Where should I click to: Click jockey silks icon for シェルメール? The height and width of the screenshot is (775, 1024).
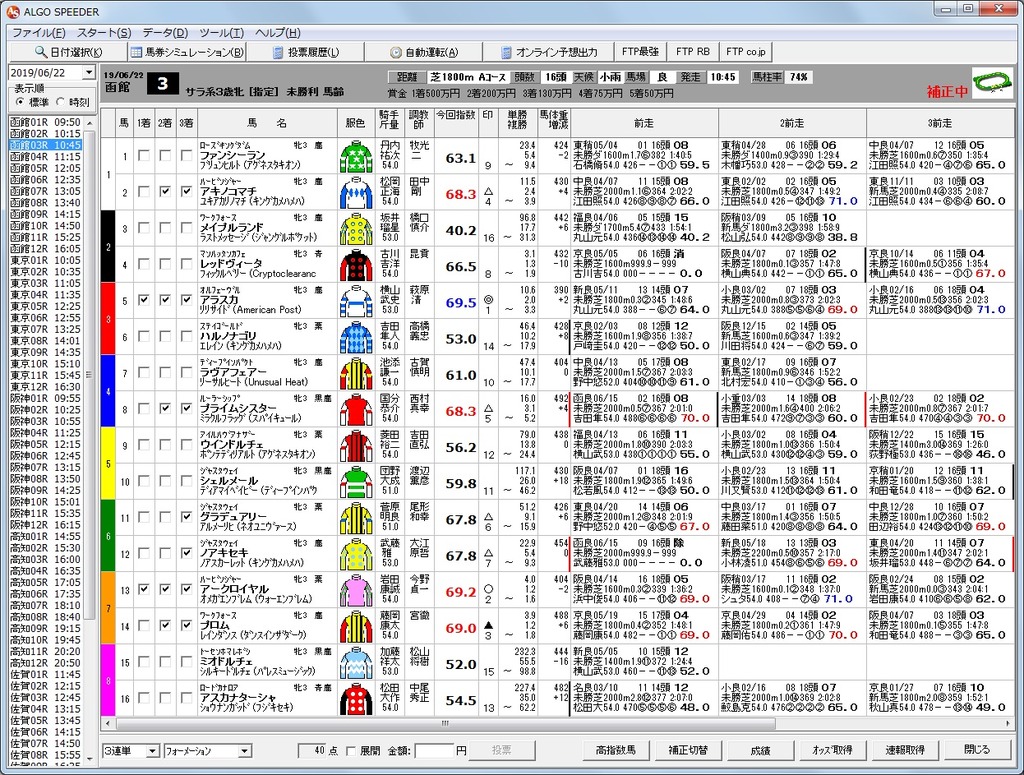[356, 482]
